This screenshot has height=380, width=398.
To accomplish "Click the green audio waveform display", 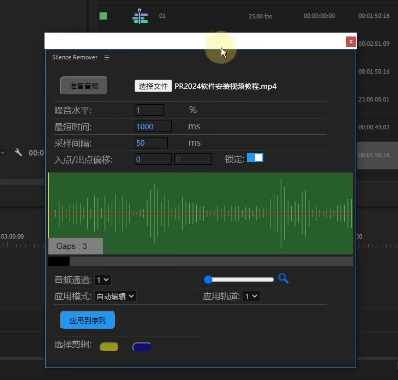I will coord(201,213).
